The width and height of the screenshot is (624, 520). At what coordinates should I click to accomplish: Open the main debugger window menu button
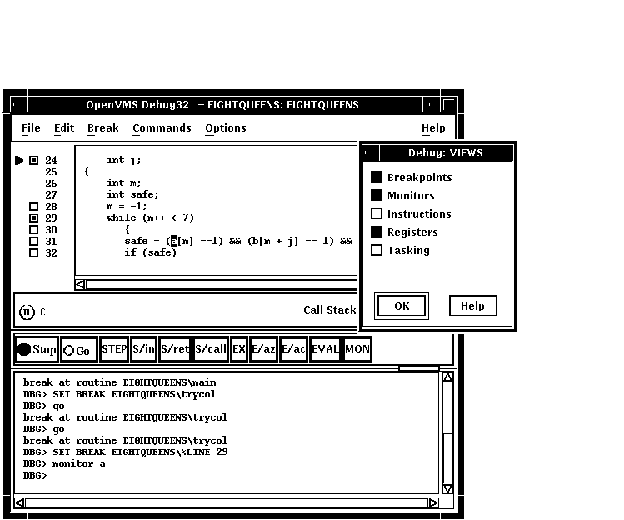16,105
